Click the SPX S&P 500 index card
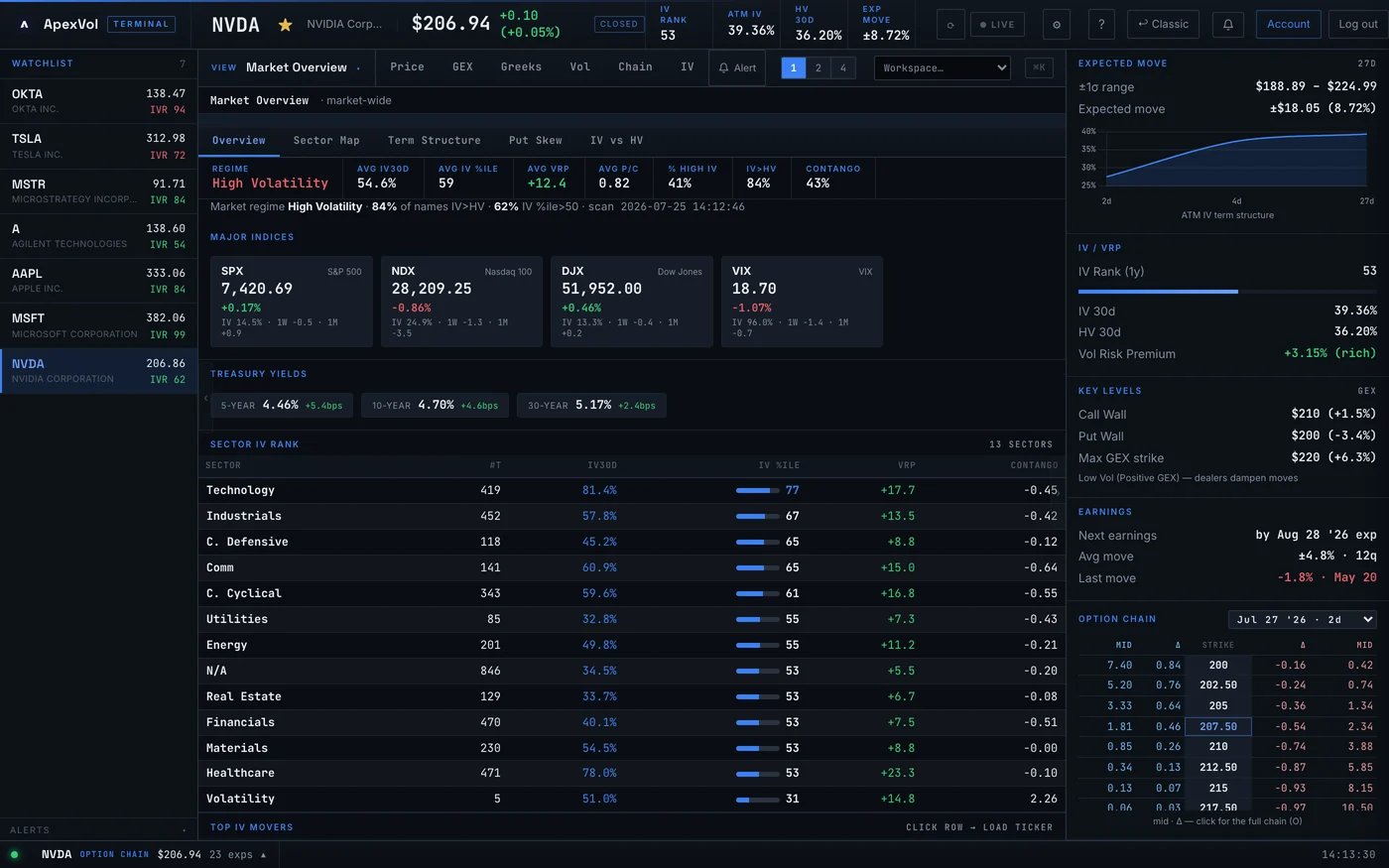Image resolution: width=1389 pixels, height=868 pixels. 291,302
